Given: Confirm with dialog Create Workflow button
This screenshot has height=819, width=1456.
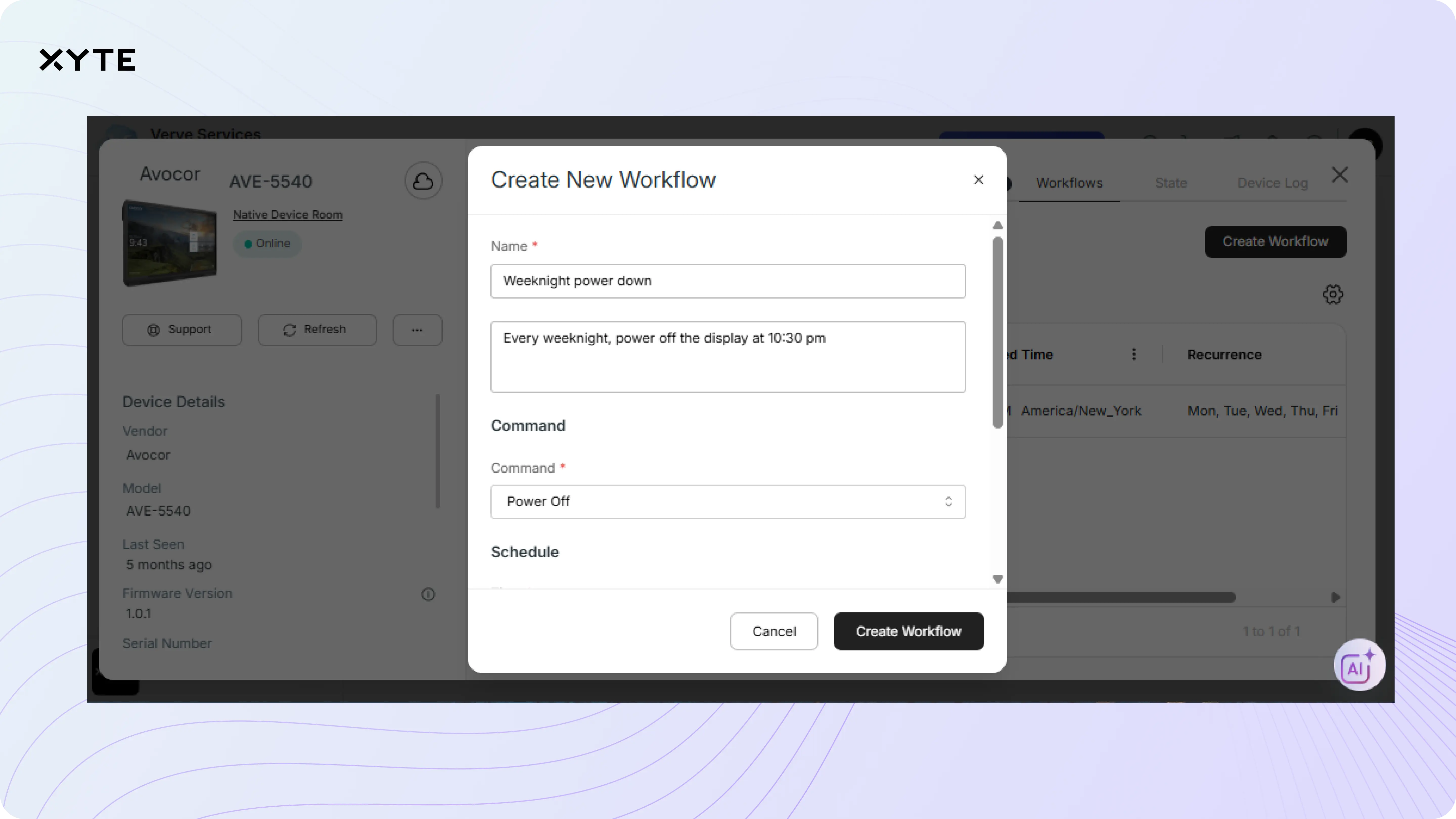Looking at the screenshot, I should (908, 631).
